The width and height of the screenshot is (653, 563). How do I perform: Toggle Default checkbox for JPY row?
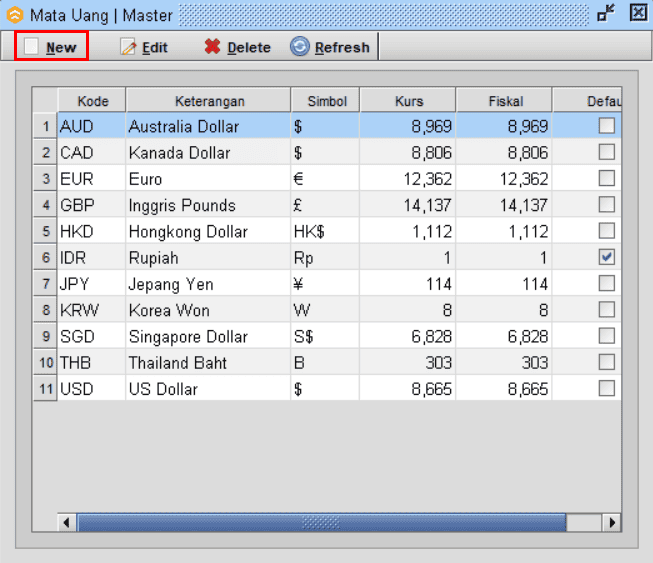click(x=606, y=283)
